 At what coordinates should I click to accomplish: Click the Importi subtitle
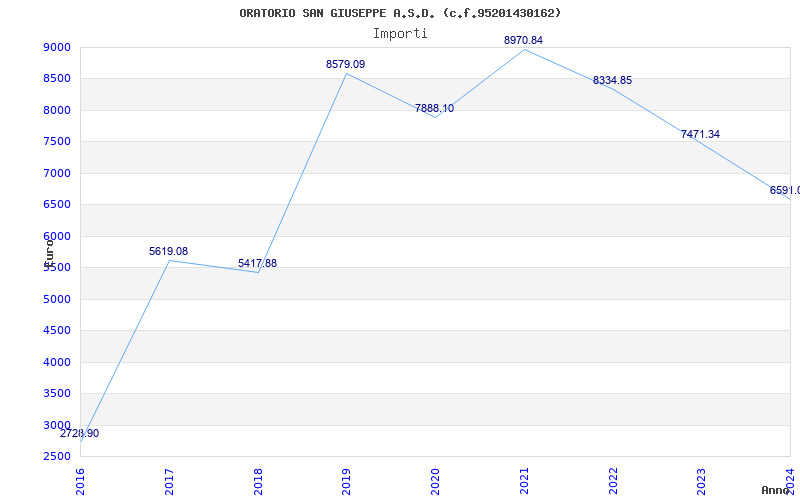[400, 34]
